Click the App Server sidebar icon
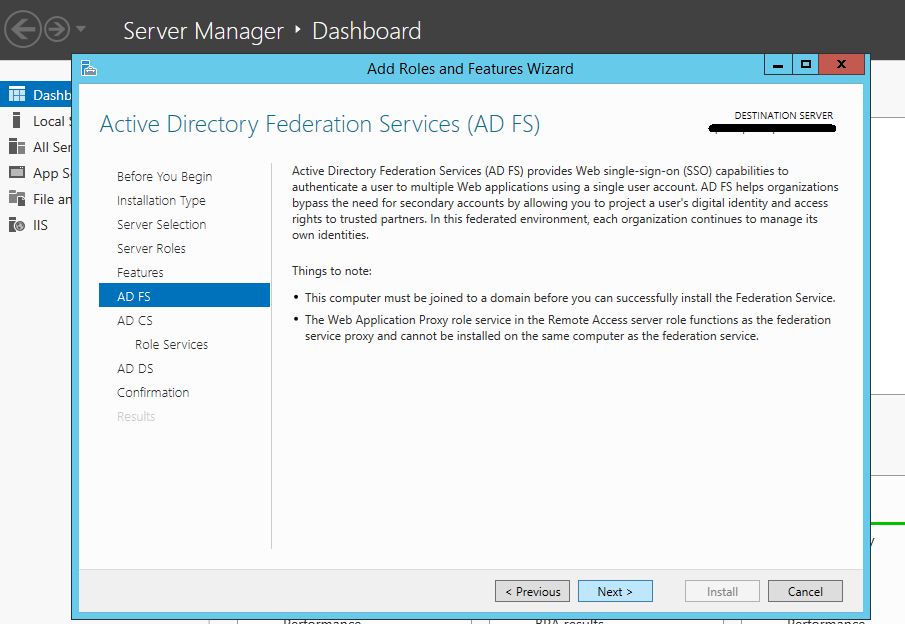 pyautogui.click(x=16, y=173)
